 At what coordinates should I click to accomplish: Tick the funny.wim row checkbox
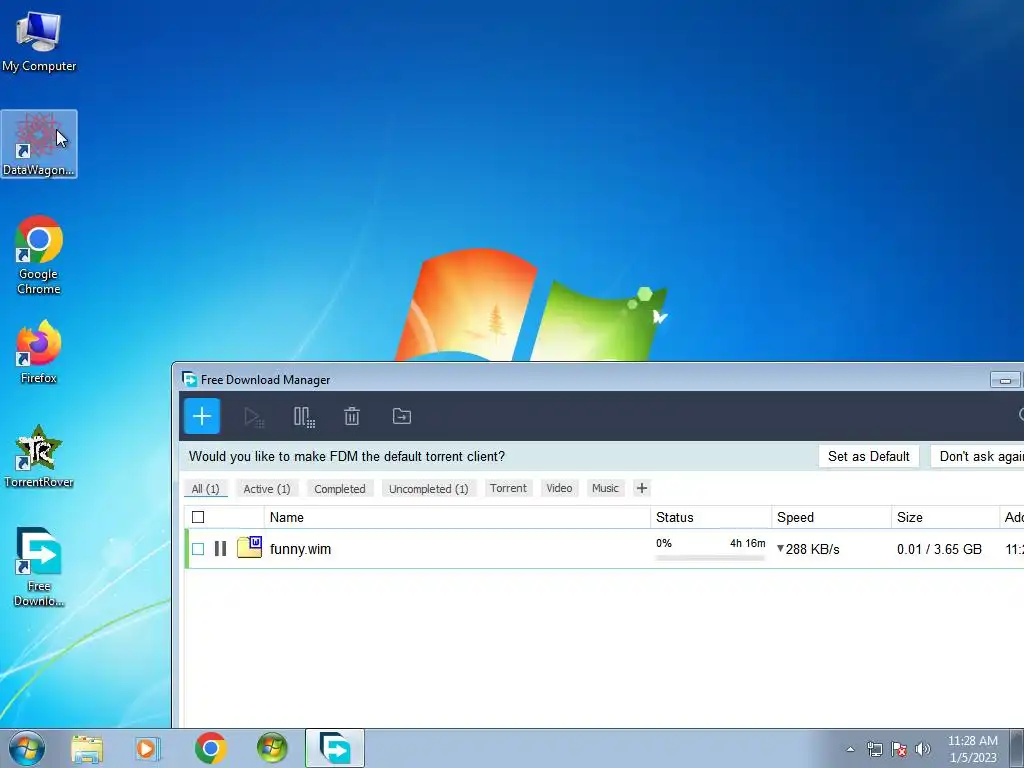pyautogui.click(x=198, y=549)
